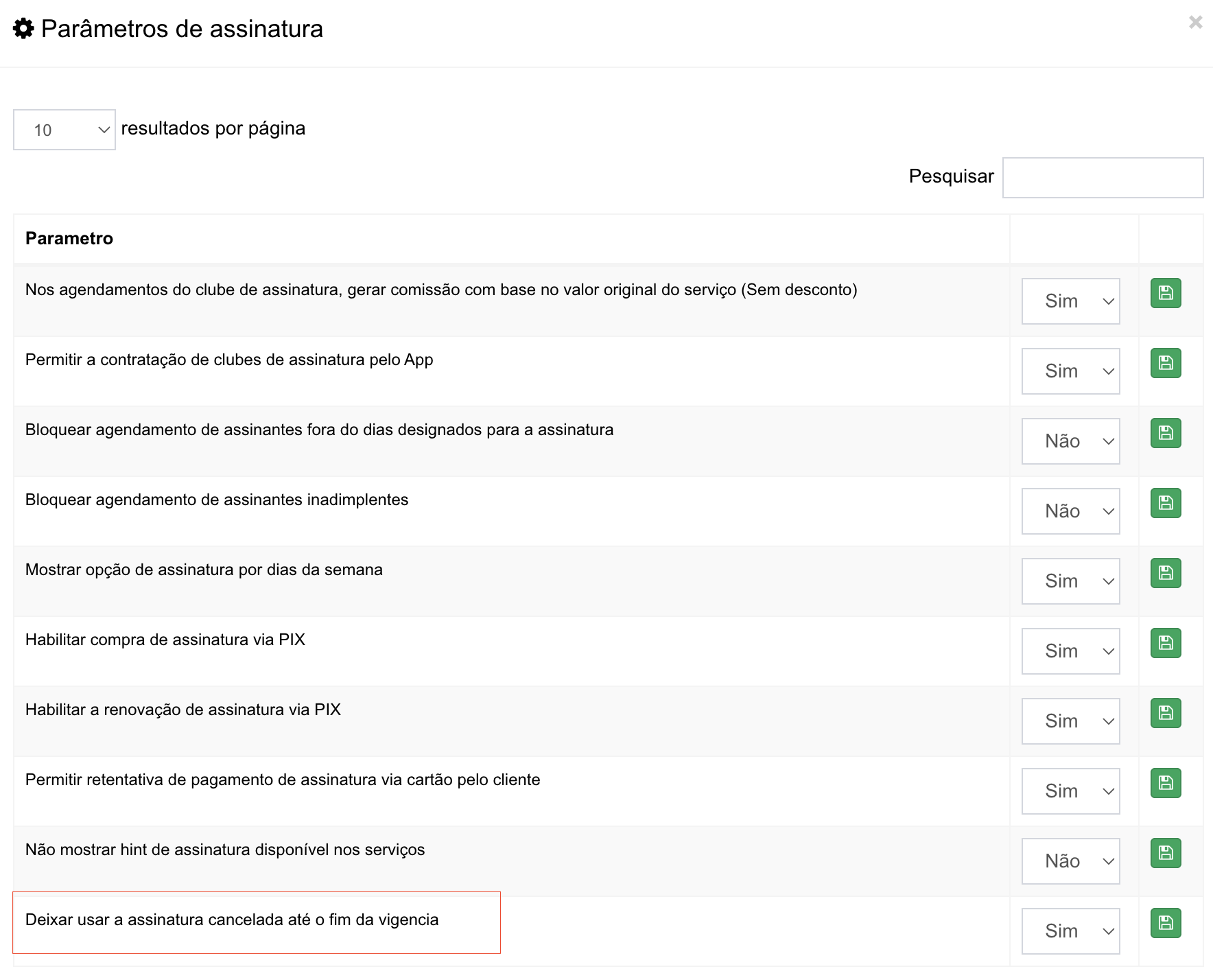Save the weekday subscription option parameter
Viewport: 1213px width, 980px height.
(1165, 573)
